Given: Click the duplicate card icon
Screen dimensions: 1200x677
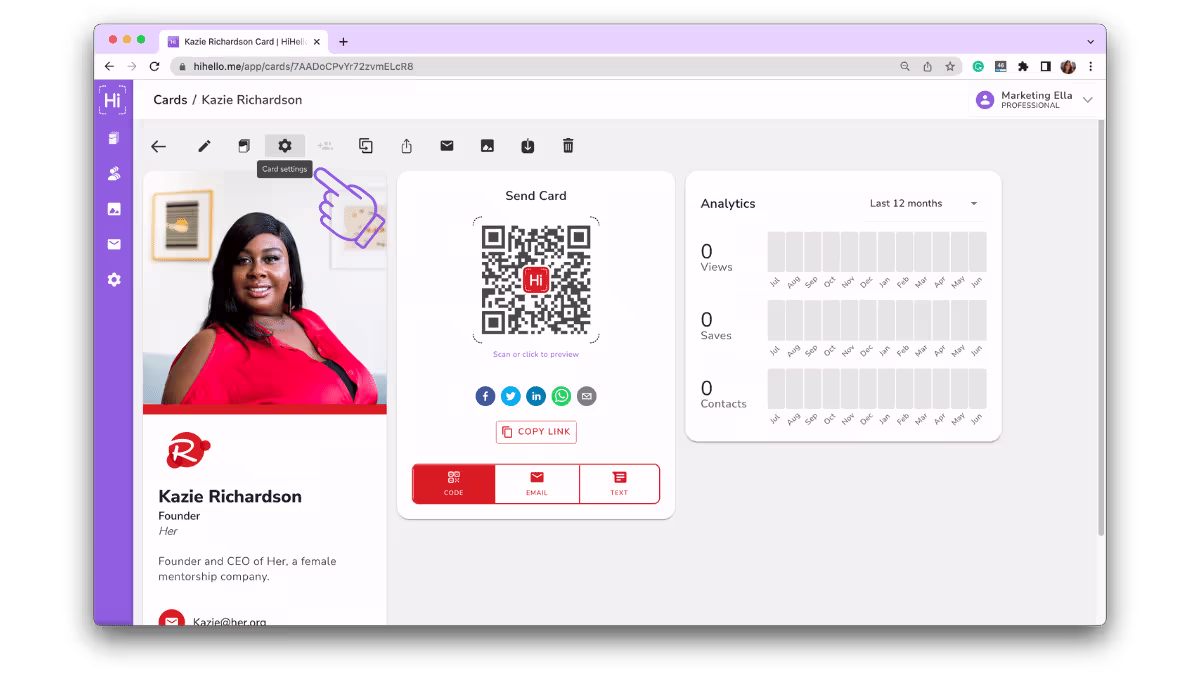Looking at the screenshot, I should coord(366,146).
